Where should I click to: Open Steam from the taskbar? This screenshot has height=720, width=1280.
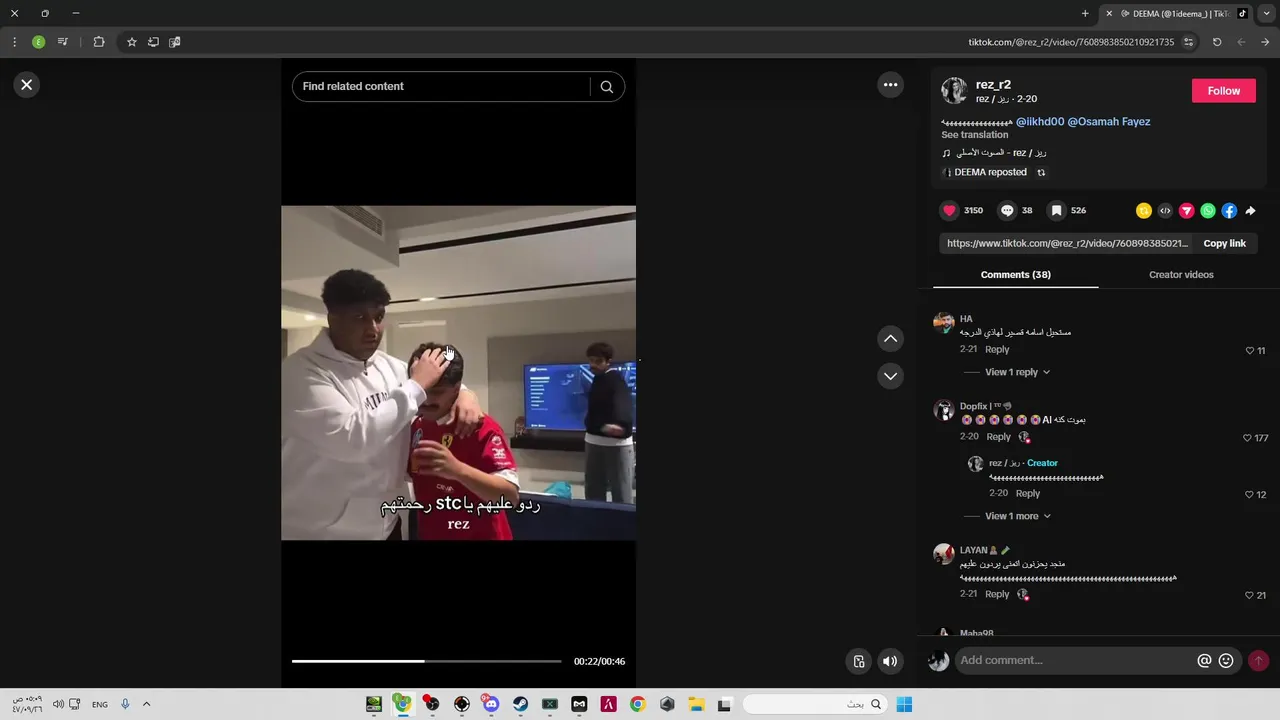(x=520, y=704)
